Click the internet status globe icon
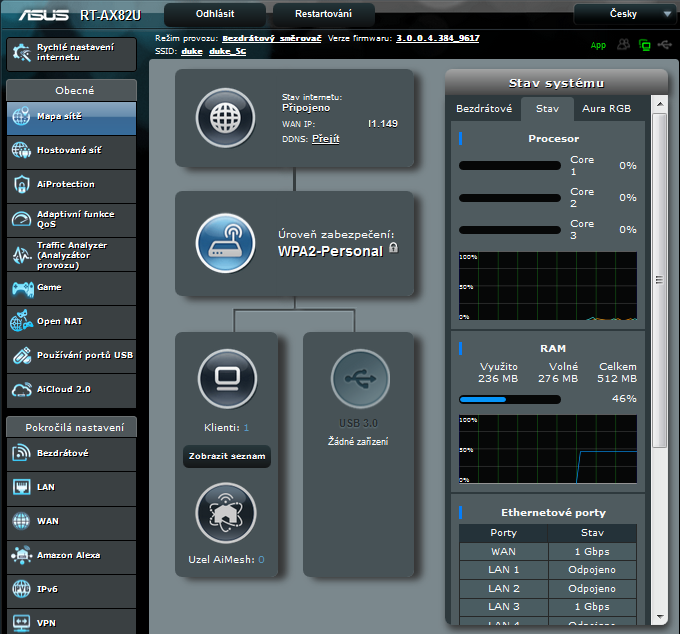The height and width of the screenshot is (634, 680). (226, 118)
